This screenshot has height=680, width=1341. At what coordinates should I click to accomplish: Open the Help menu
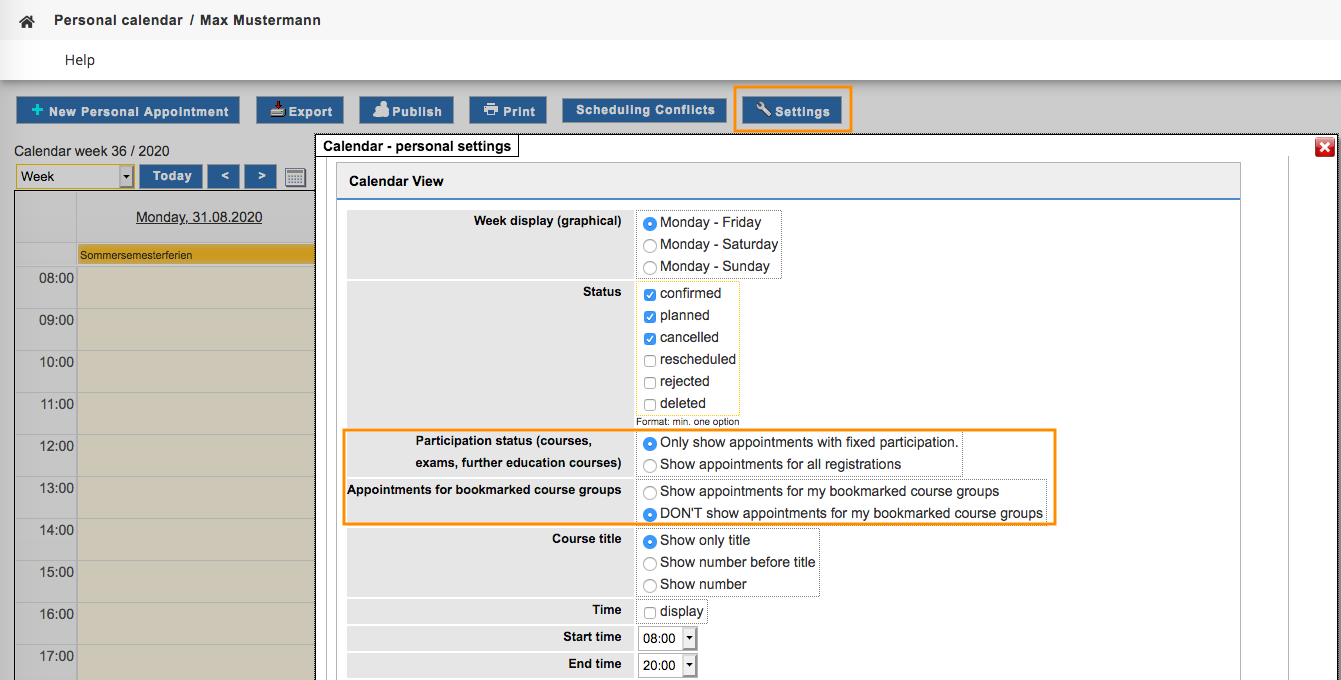80,60
